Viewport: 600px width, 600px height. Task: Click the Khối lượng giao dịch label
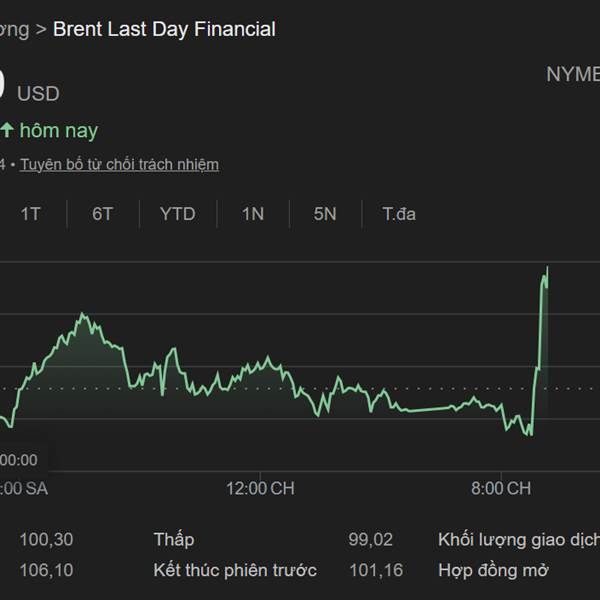tap(518, 540)
